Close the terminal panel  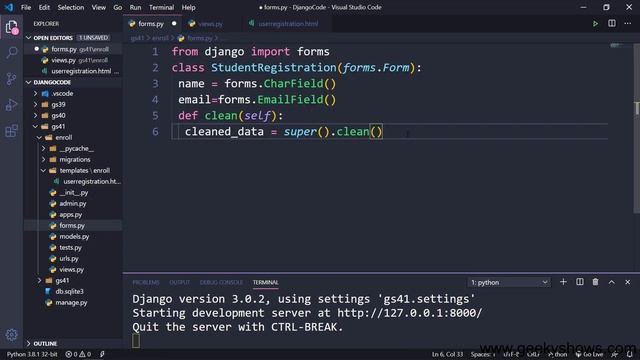point(628,282)
